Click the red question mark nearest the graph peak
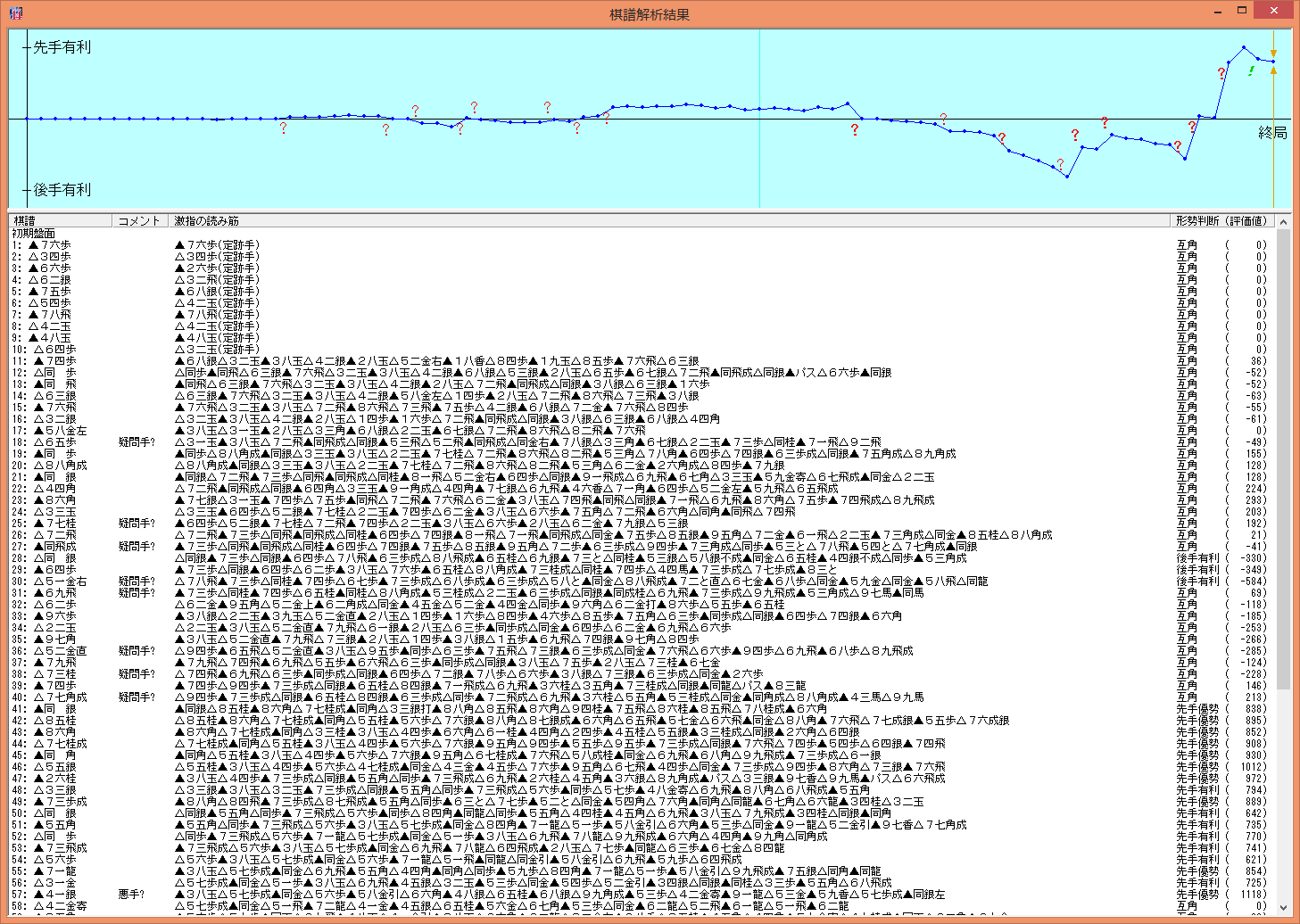Image resolution: width=1300 pixels, height=924 pixels. [1221, 73]
